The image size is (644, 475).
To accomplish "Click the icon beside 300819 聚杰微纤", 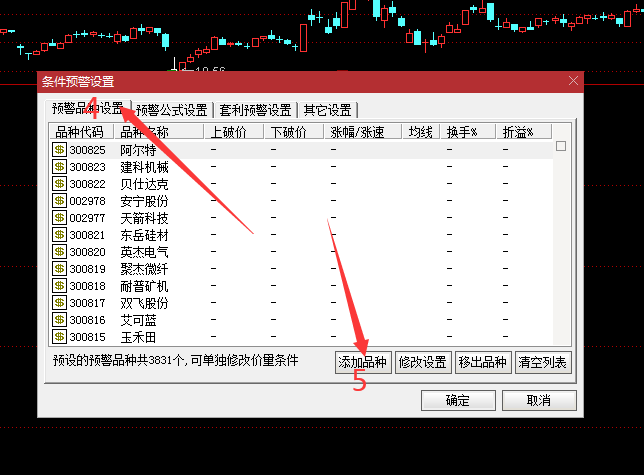I will coord(59,269).
